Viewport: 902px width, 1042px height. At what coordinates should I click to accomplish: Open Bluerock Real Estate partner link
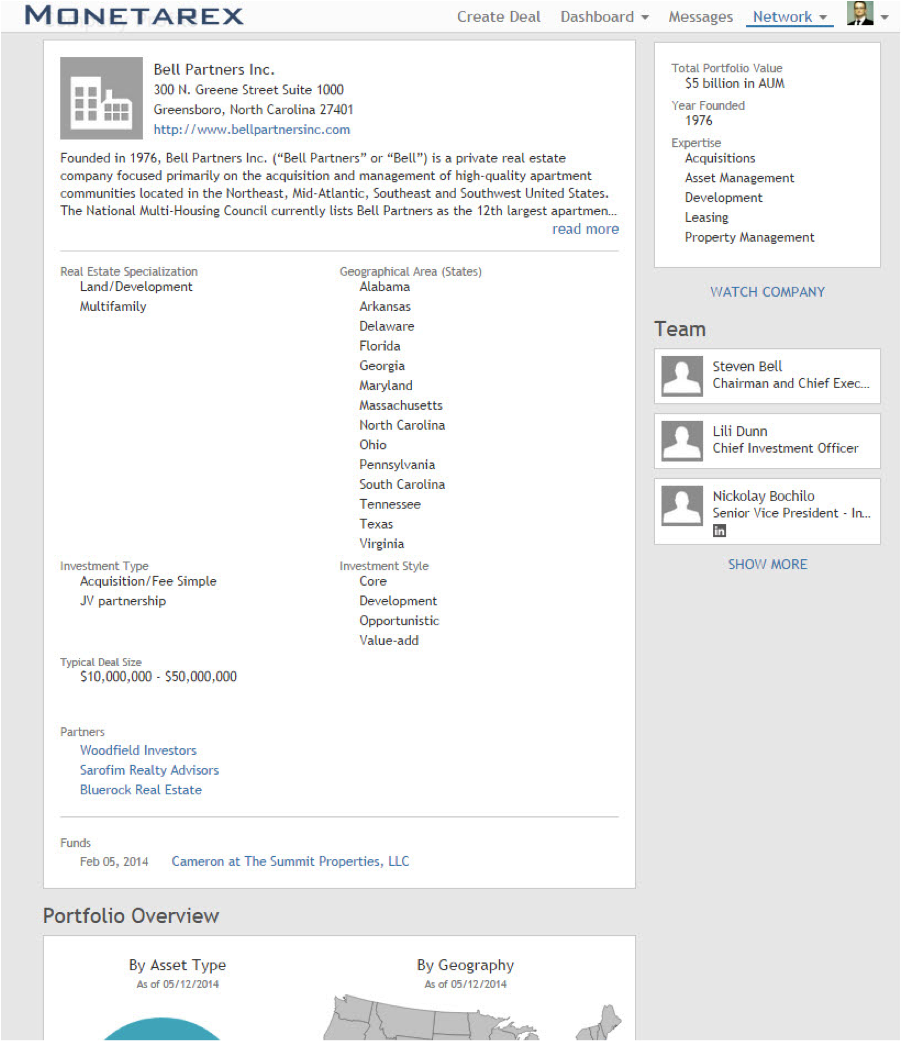[141, 790]
